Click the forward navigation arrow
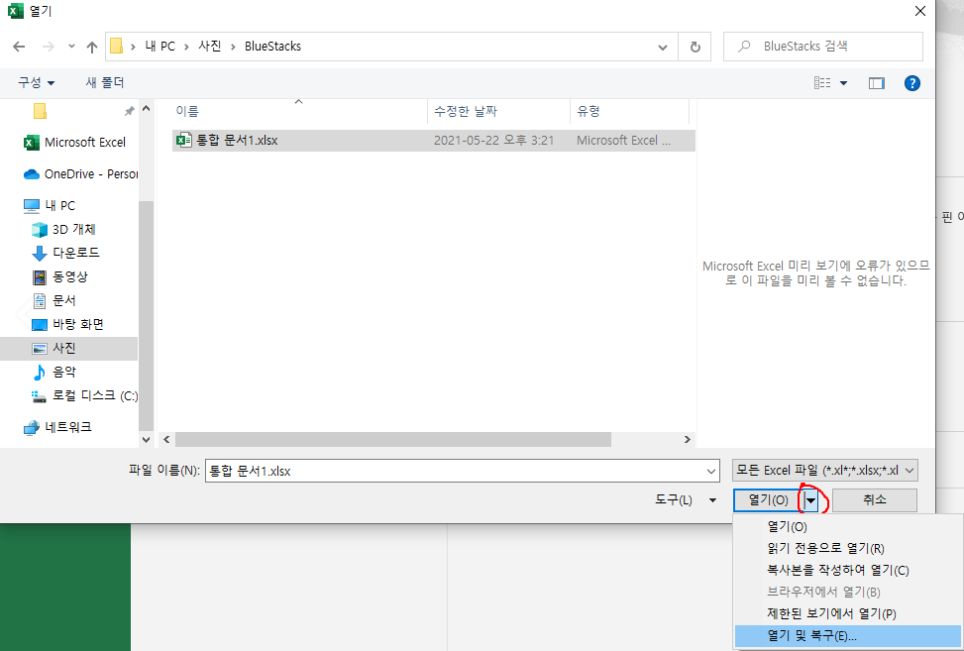964x651 pixels. 48,47
